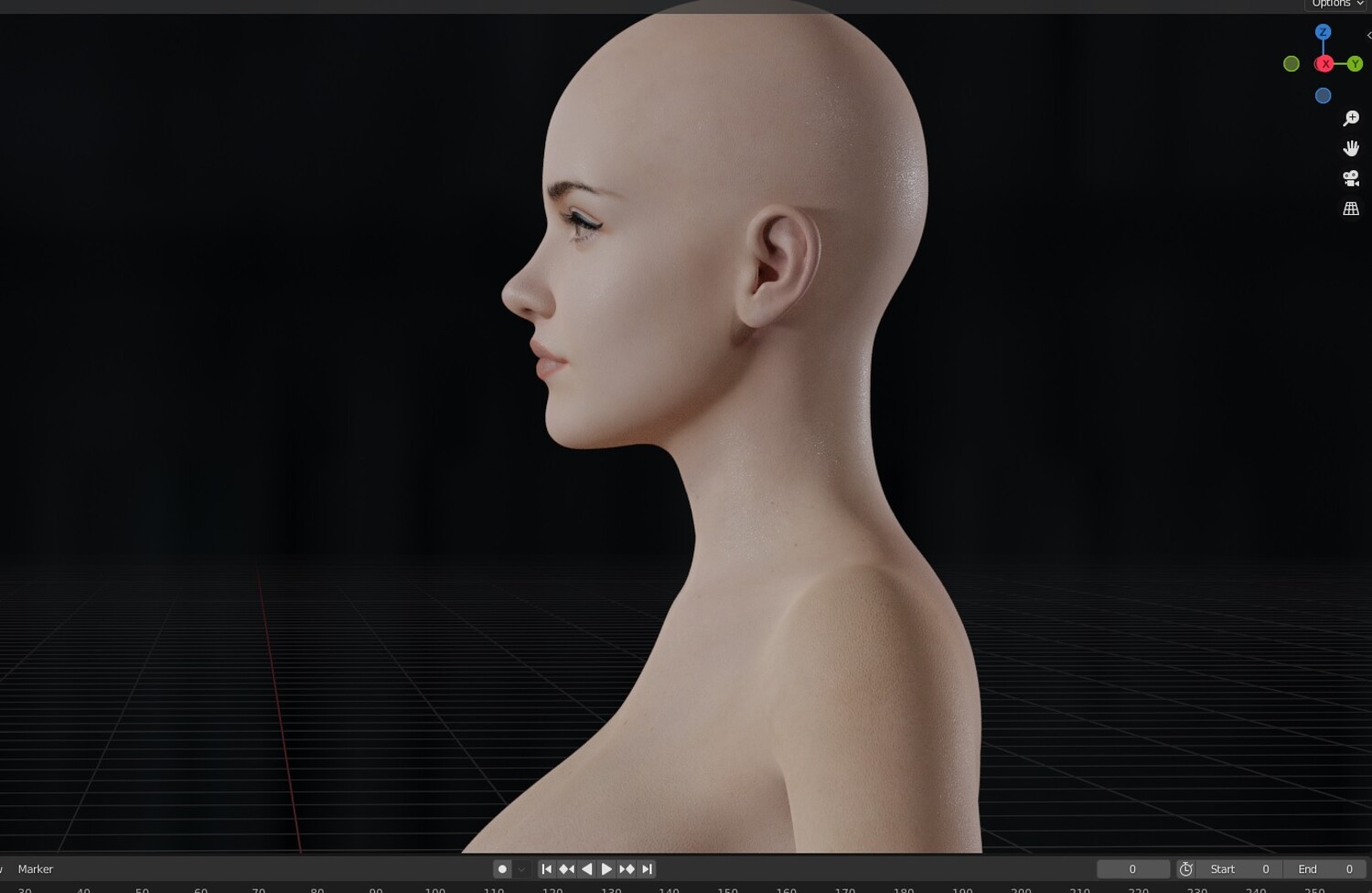Click the magnifier zoom view icon
Viewport: 1372px width, 893px height.
1351,119
